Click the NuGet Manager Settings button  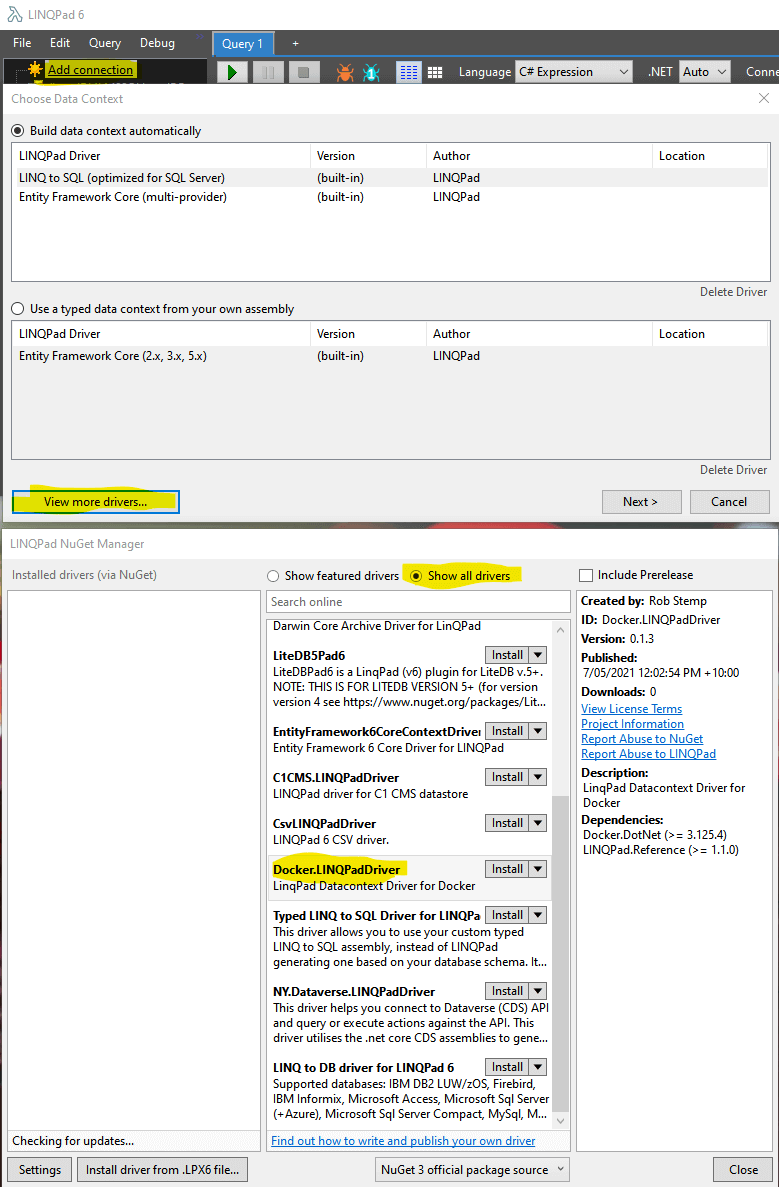click(x=40, y=1170)
